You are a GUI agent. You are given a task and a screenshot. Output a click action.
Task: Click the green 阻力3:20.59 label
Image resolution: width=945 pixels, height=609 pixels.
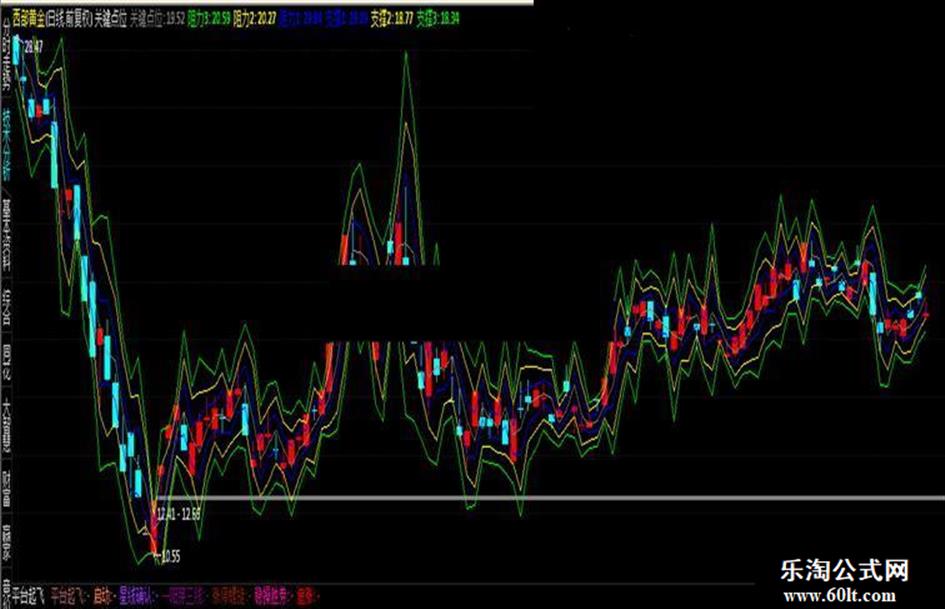coord(208,17)
